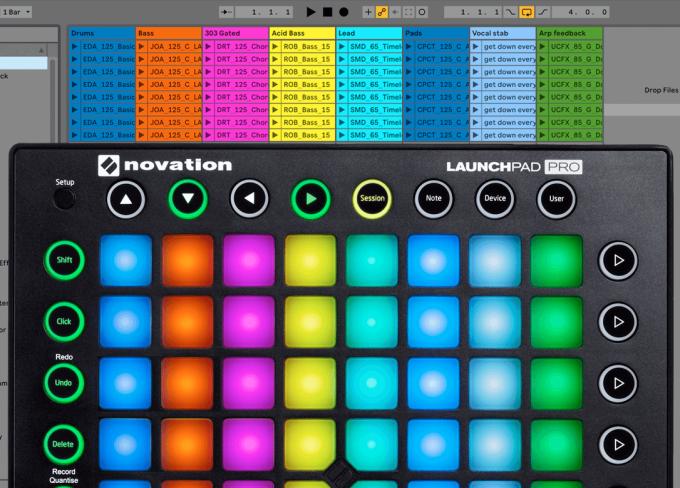This screenshot has width=680, height=488.
Task: Enable MIDI arrangement overdub plus button
Action: coord(368,12)
